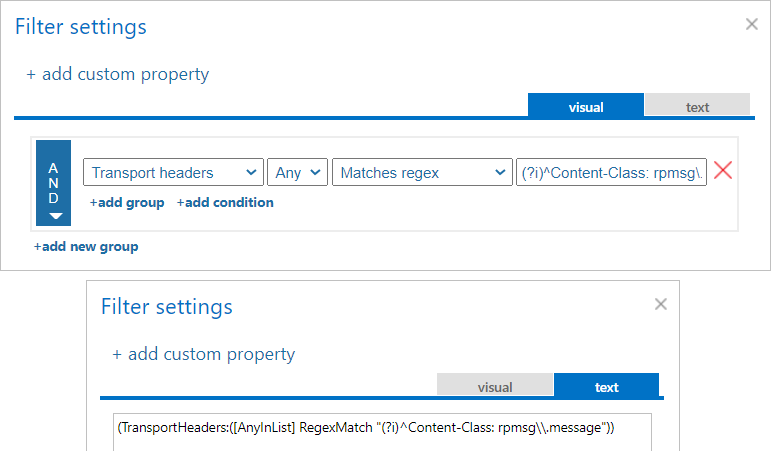This screenshot has height=451, width=771.
Task: Delete the condition with the red X
Action: pyautogui.click(x=723, y=171)
